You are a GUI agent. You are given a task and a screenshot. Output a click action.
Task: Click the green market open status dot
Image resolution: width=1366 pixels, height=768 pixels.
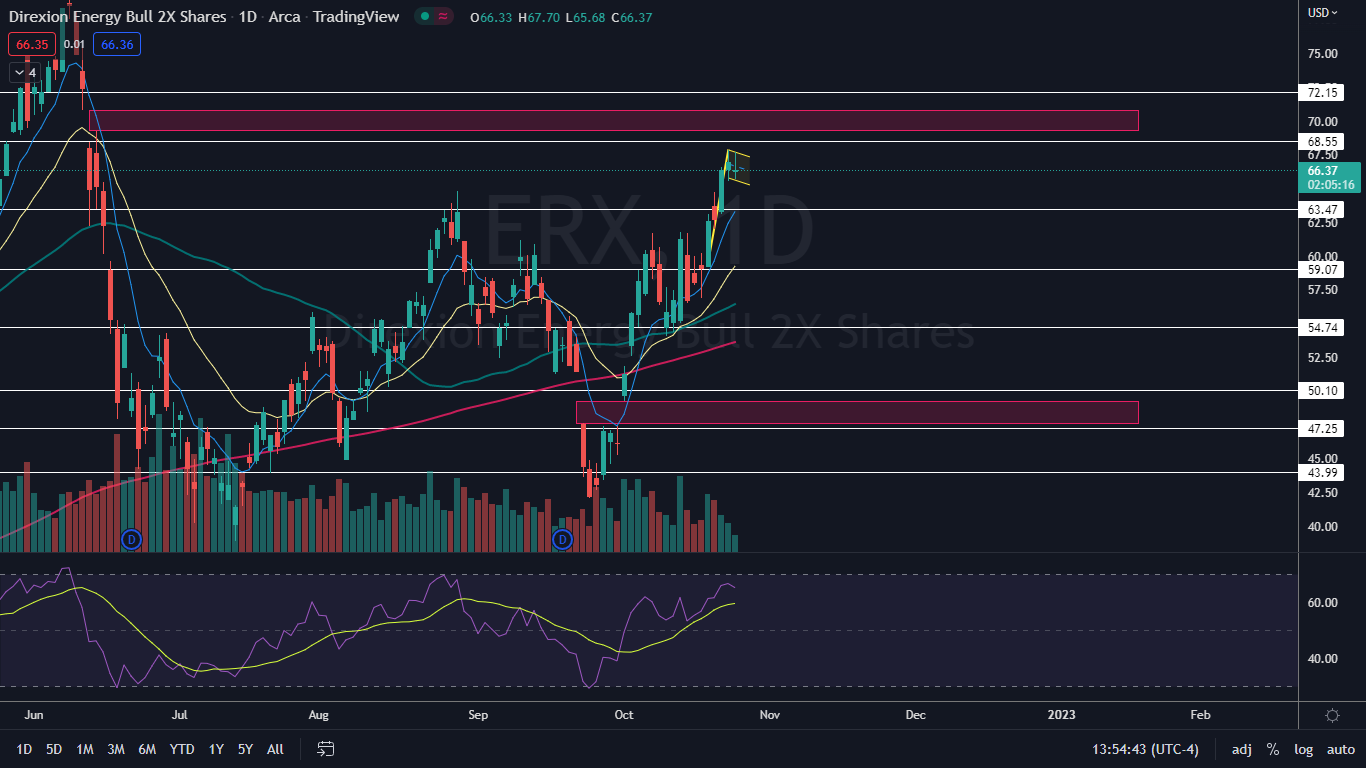[426, 16]
